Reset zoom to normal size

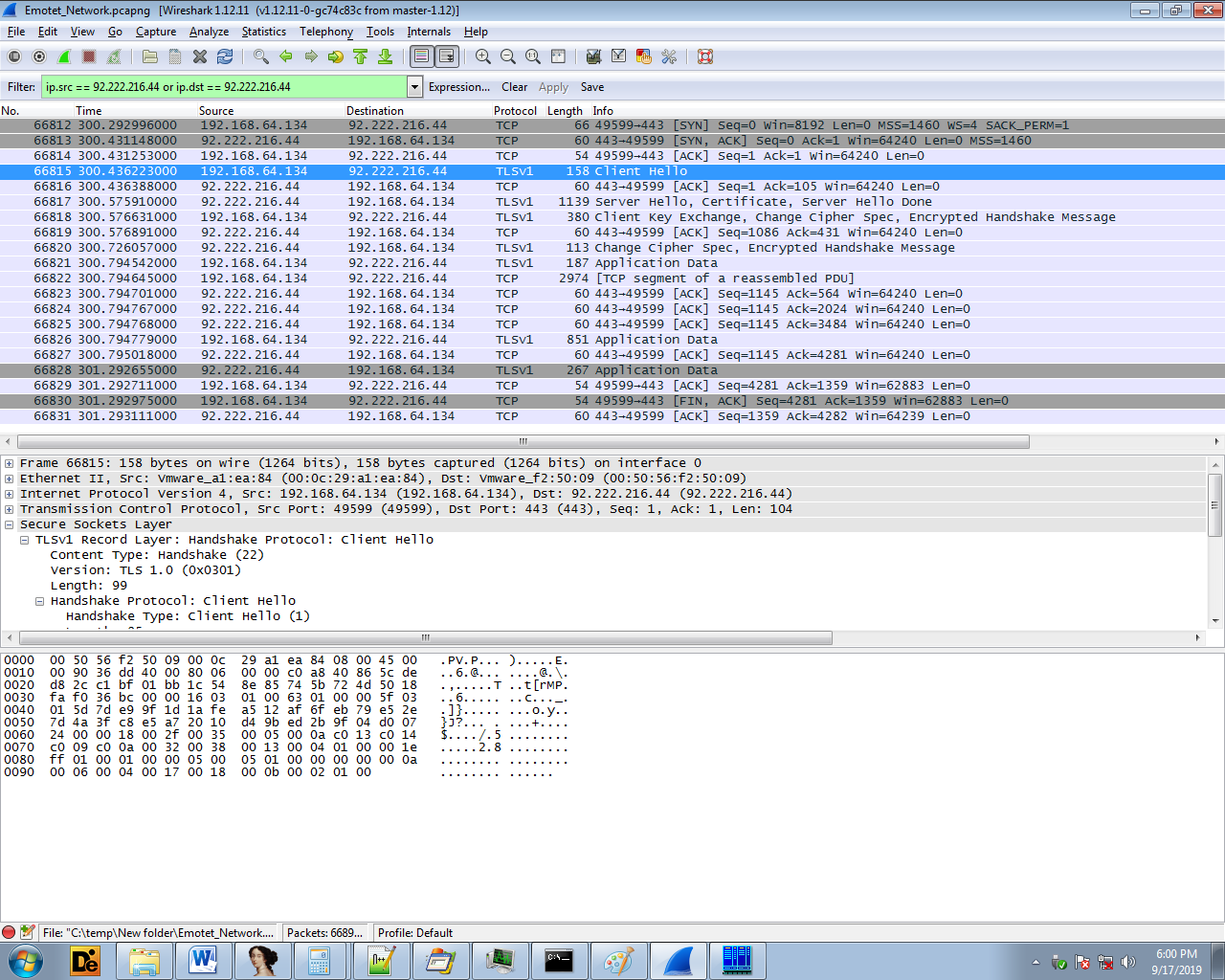[533, 56]
